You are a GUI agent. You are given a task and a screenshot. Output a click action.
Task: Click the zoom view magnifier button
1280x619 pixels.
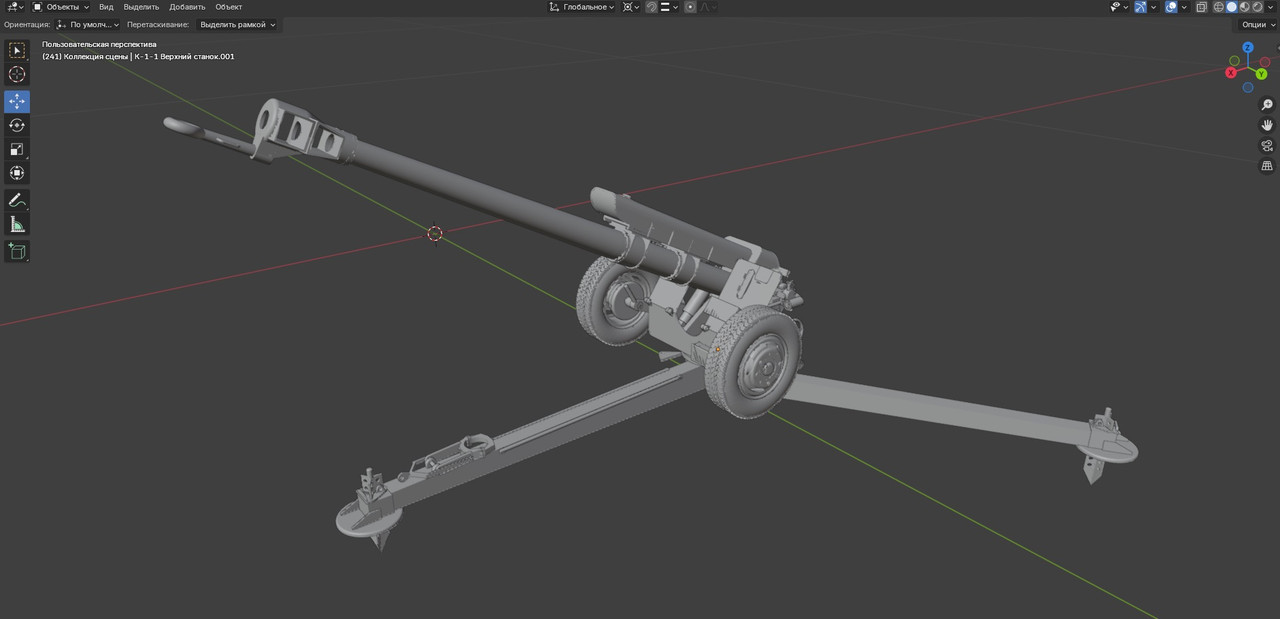1267,105
